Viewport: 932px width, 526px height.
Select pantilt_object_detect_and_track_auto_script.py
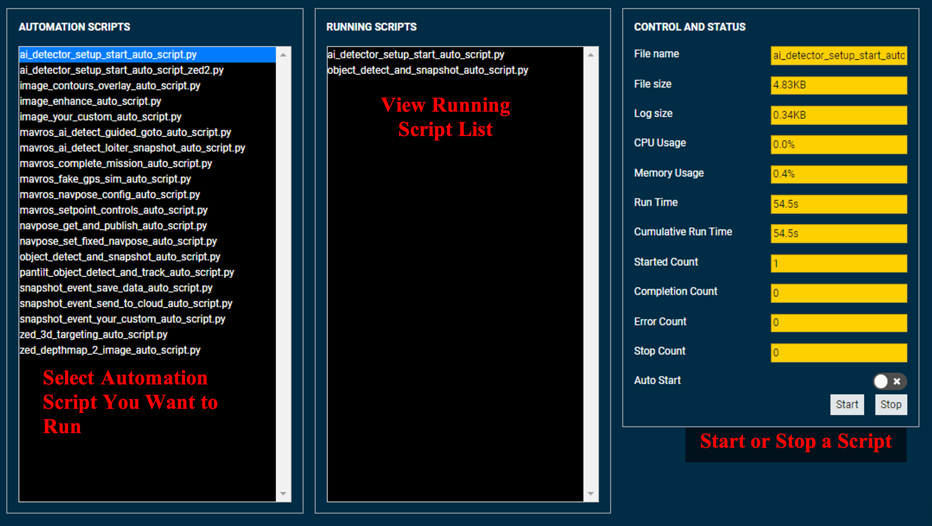147,272
